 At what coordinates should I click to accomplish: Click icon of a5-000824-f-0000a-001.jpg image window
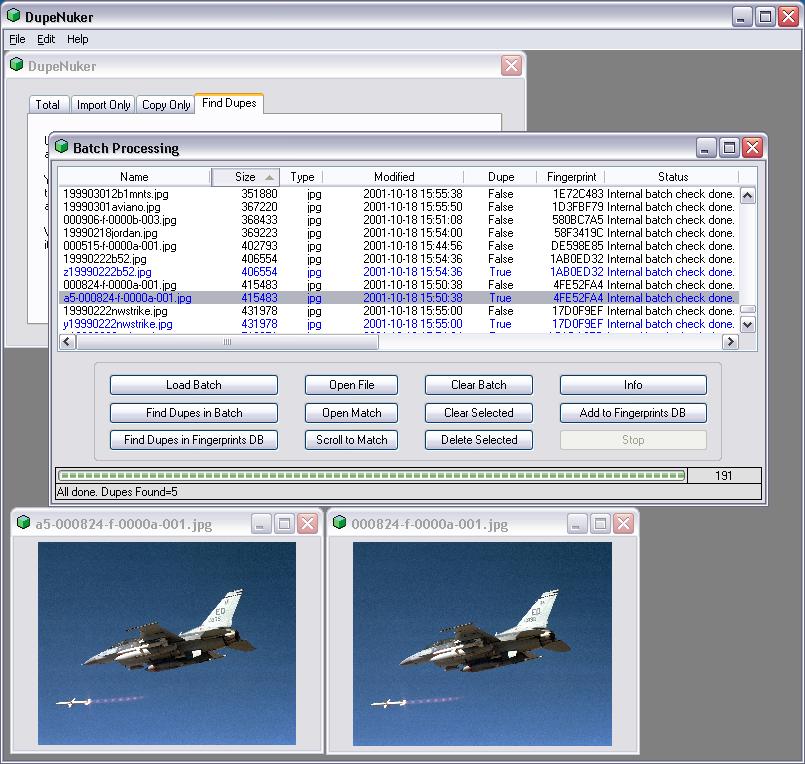tap(24, 524)
